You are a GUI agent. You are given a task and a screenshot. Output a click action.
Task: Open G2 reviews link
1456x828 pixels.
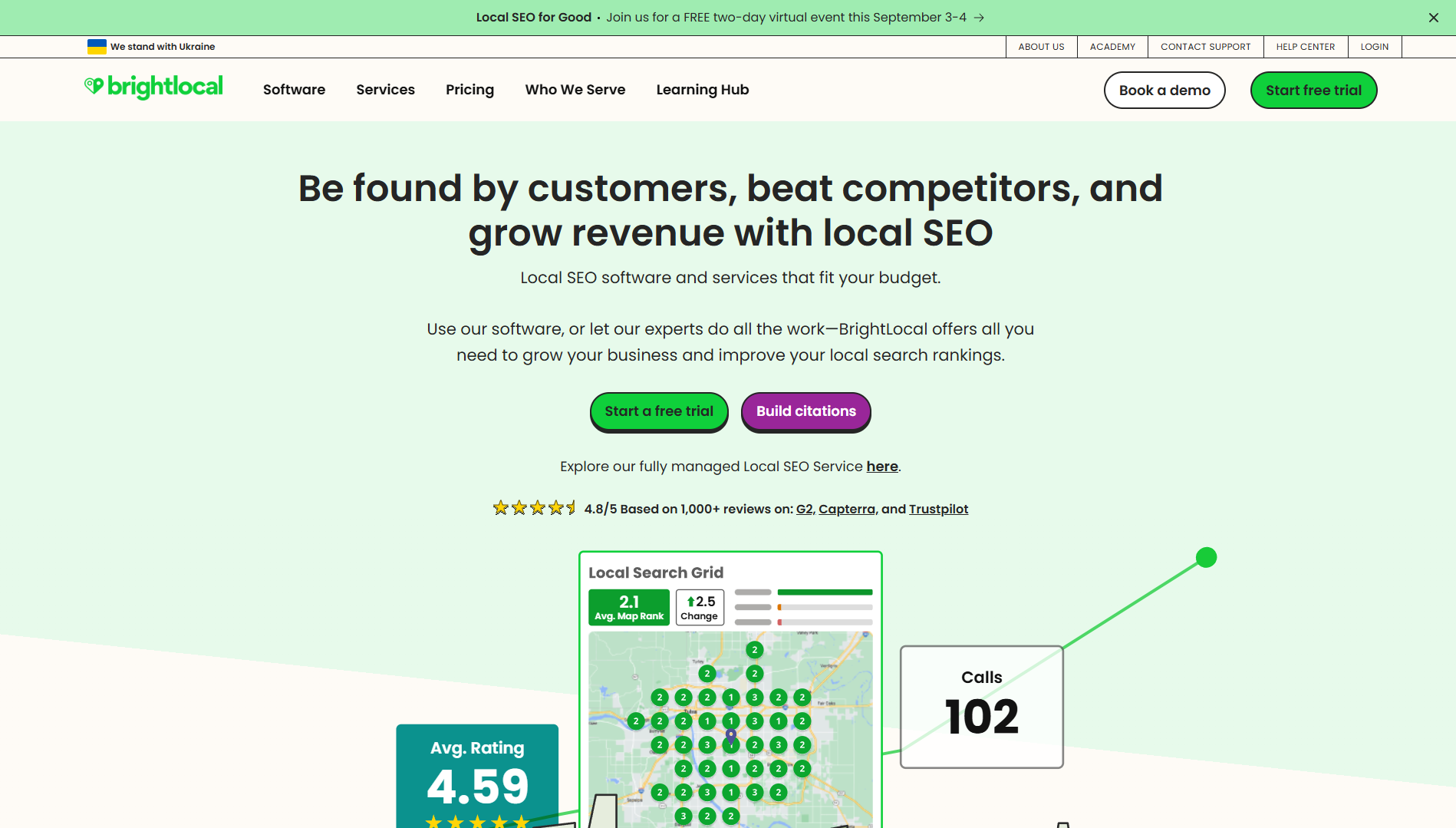(804, 509)
